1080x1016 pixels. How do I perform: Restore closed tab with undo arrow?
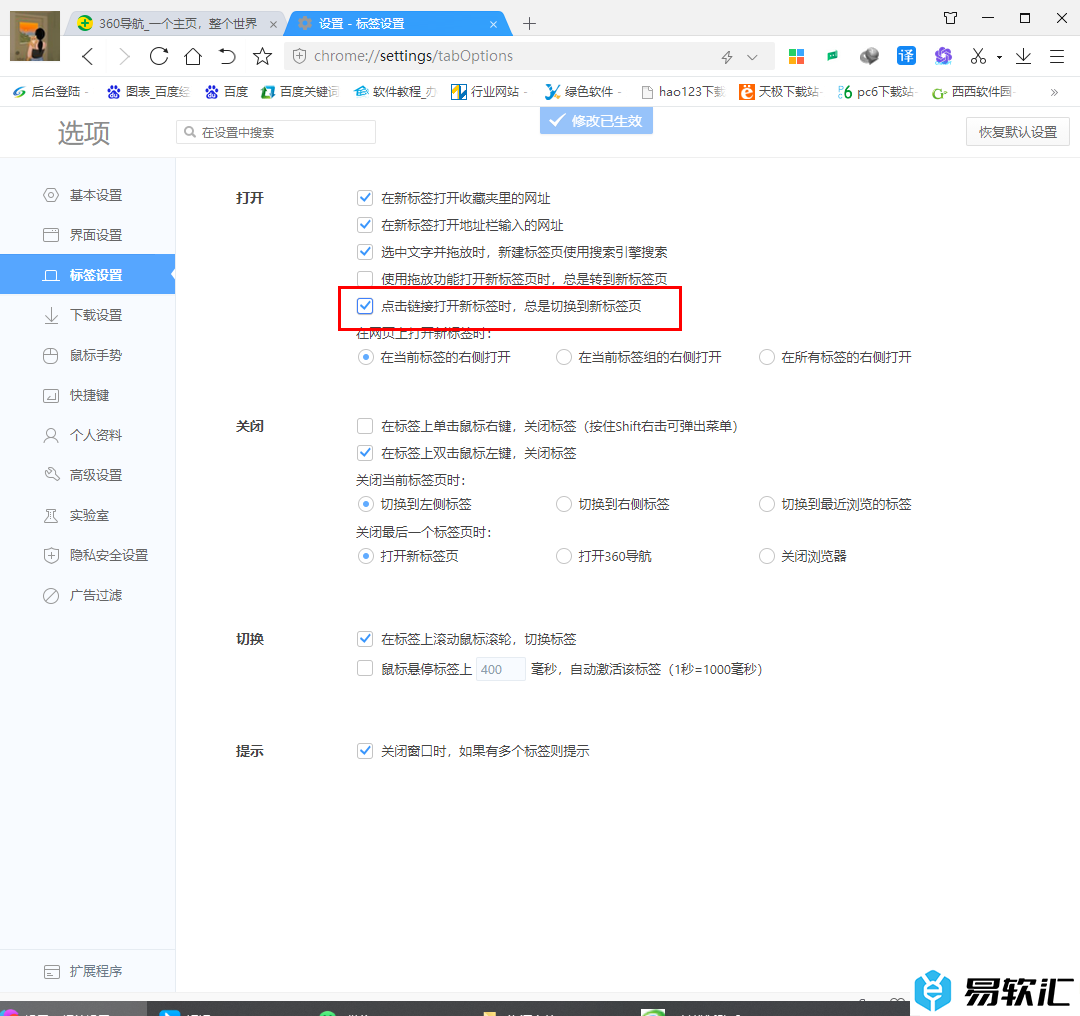point(227,56)
